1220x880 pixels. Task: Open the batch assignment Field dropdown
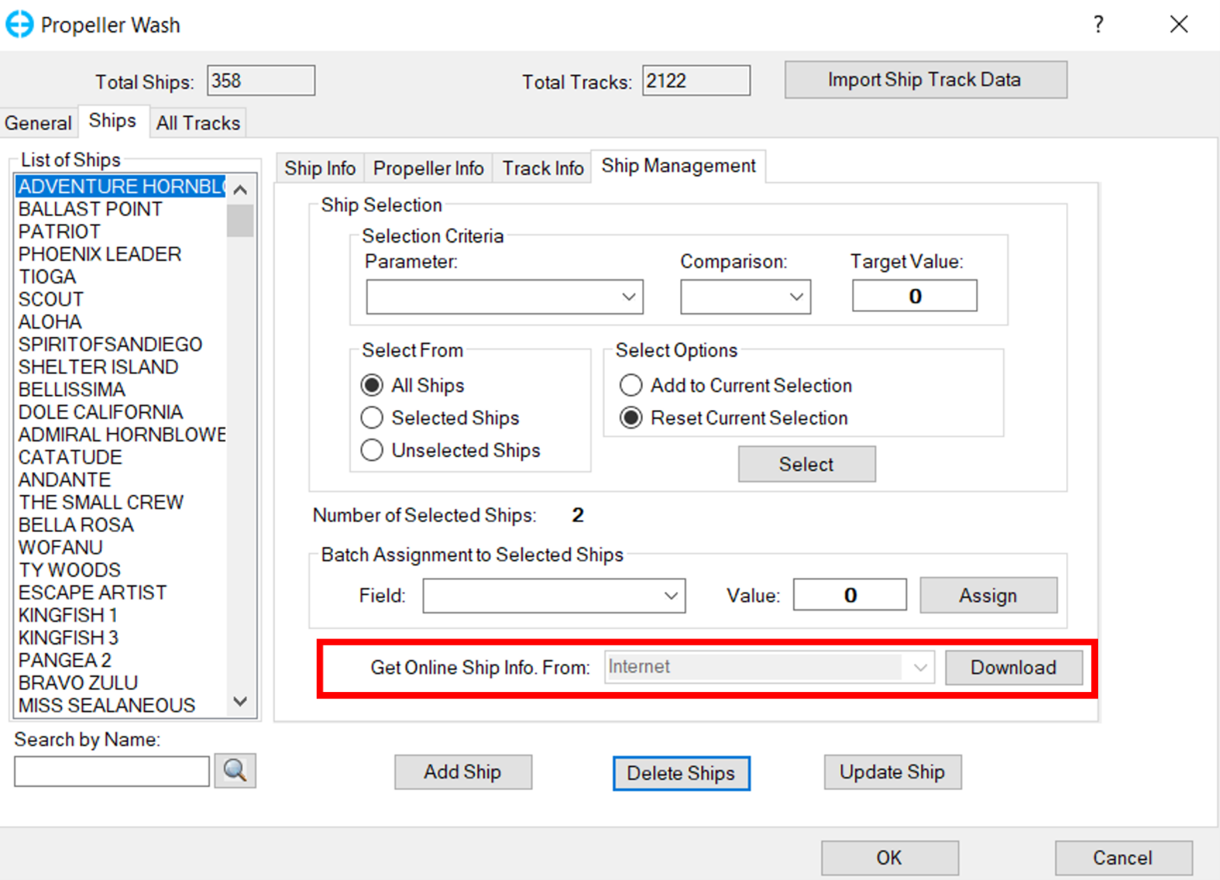670,595
